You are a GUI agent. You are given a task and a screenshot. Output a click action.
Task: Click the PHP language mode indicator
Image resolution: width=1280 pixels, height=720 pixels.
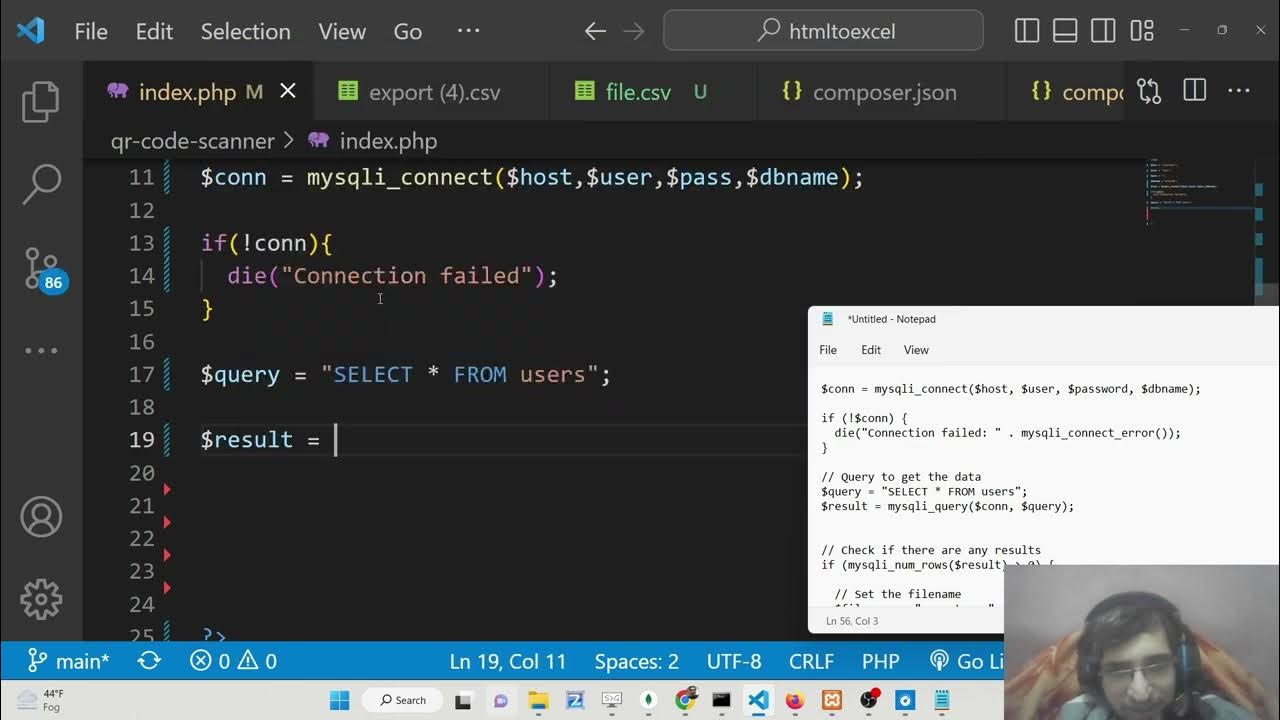click(x=880, y=661)
